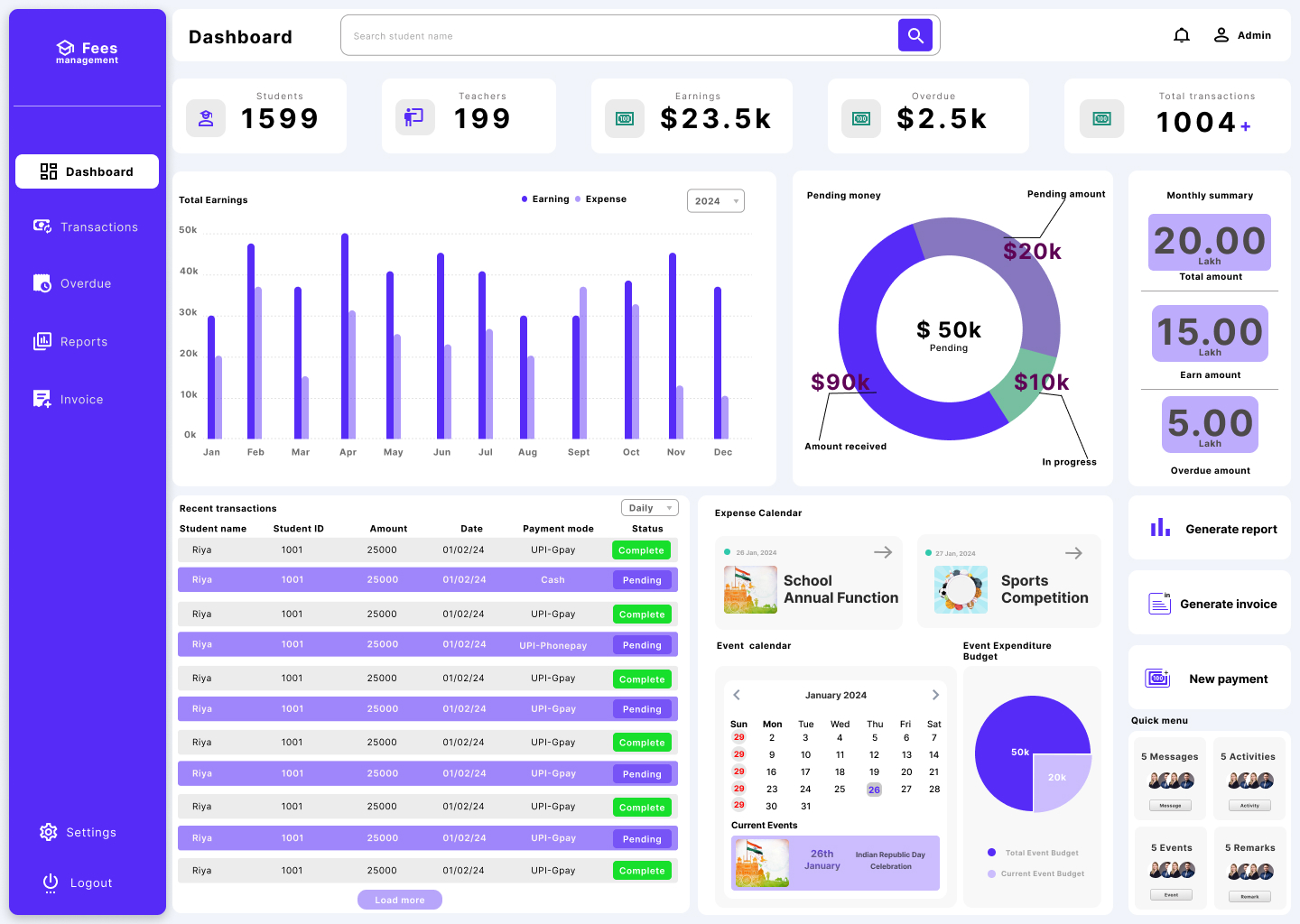Toggle the Current Event Budget legend
The image size is (1300, 924).
(1035, 873)
